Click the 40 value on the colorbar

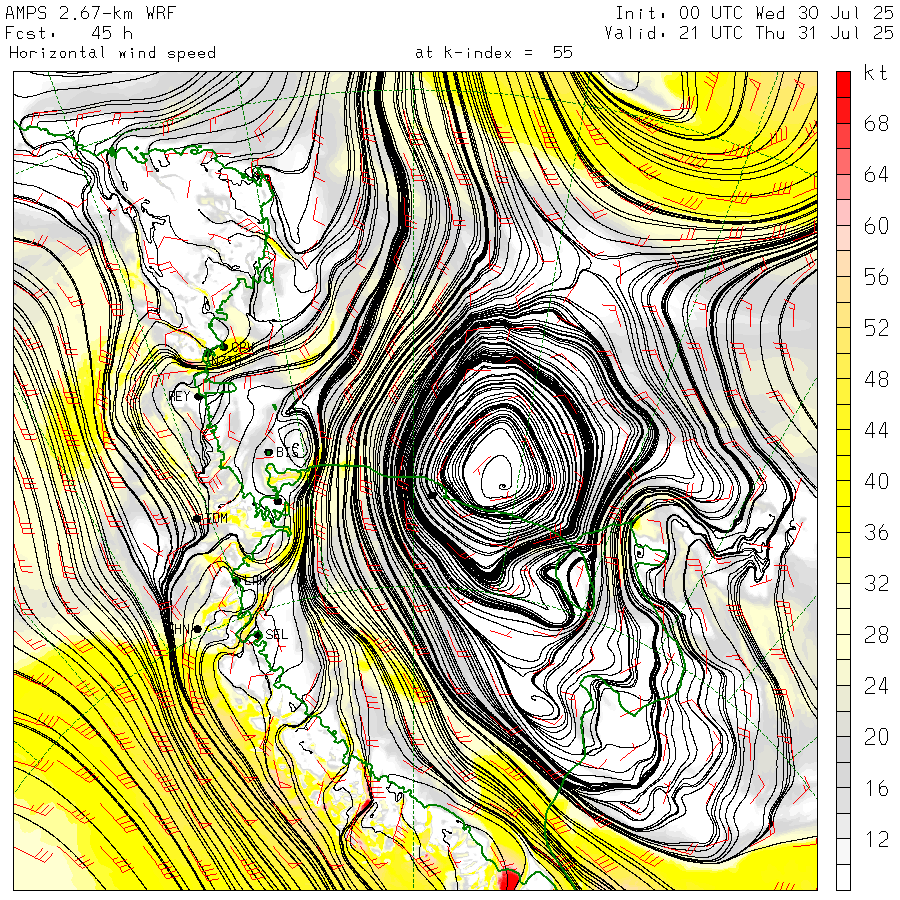pos(876,482)
